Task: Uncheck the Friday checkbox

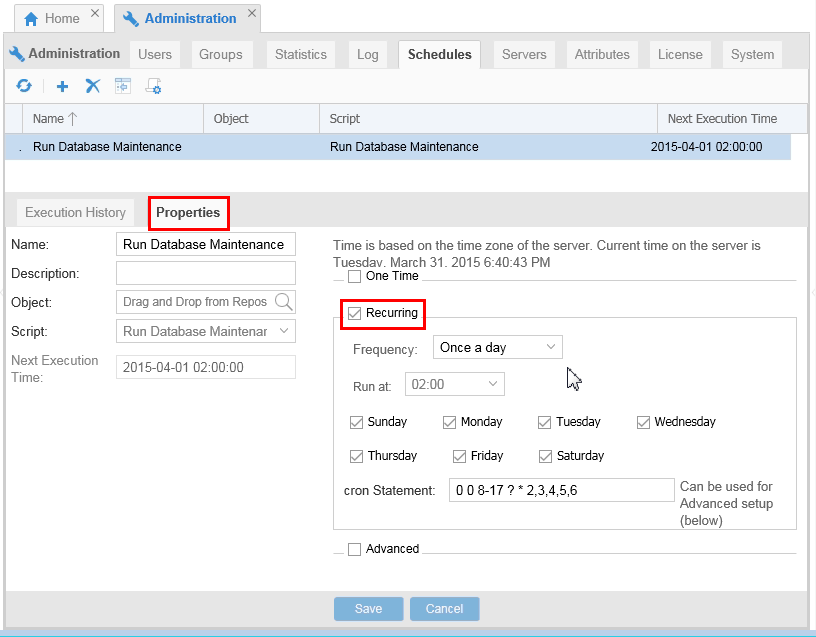Action: pyautogui.click(x=459, y=456)
